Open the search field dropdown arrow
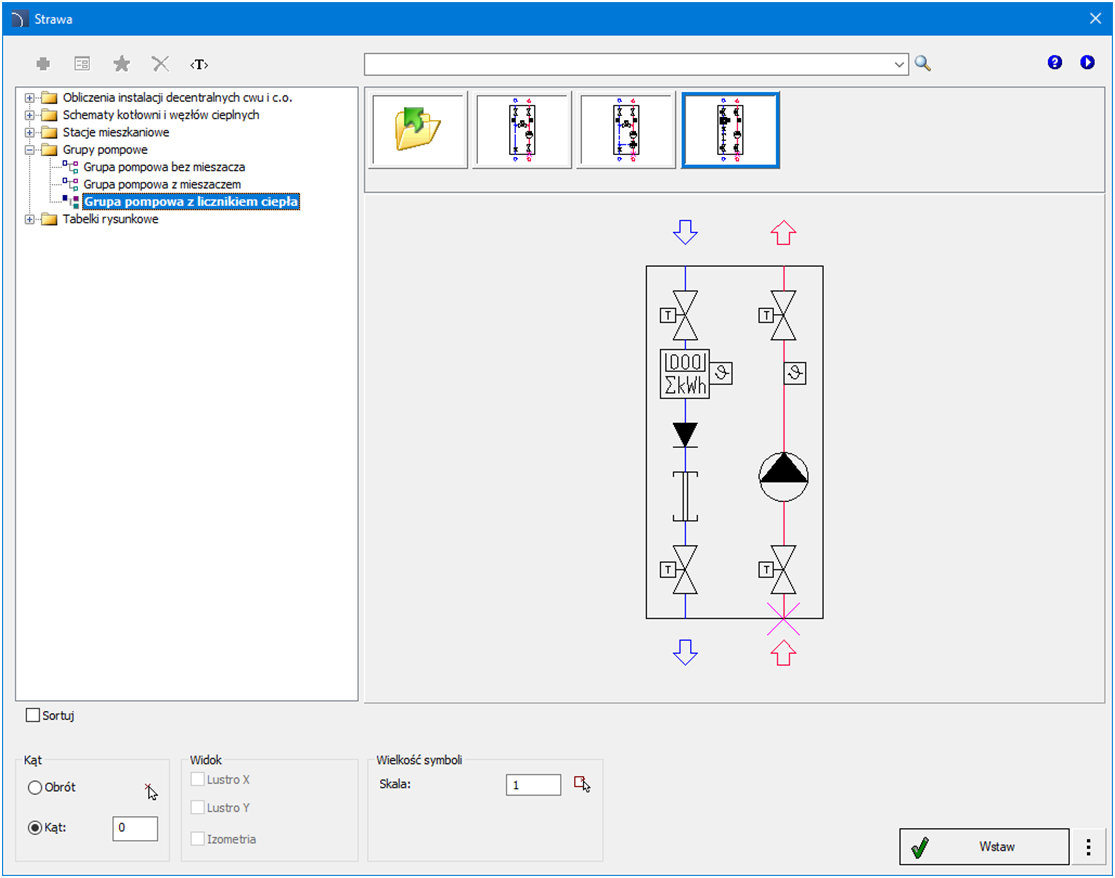The height and width of the screenshot is (878, 1115). (898, 64)
